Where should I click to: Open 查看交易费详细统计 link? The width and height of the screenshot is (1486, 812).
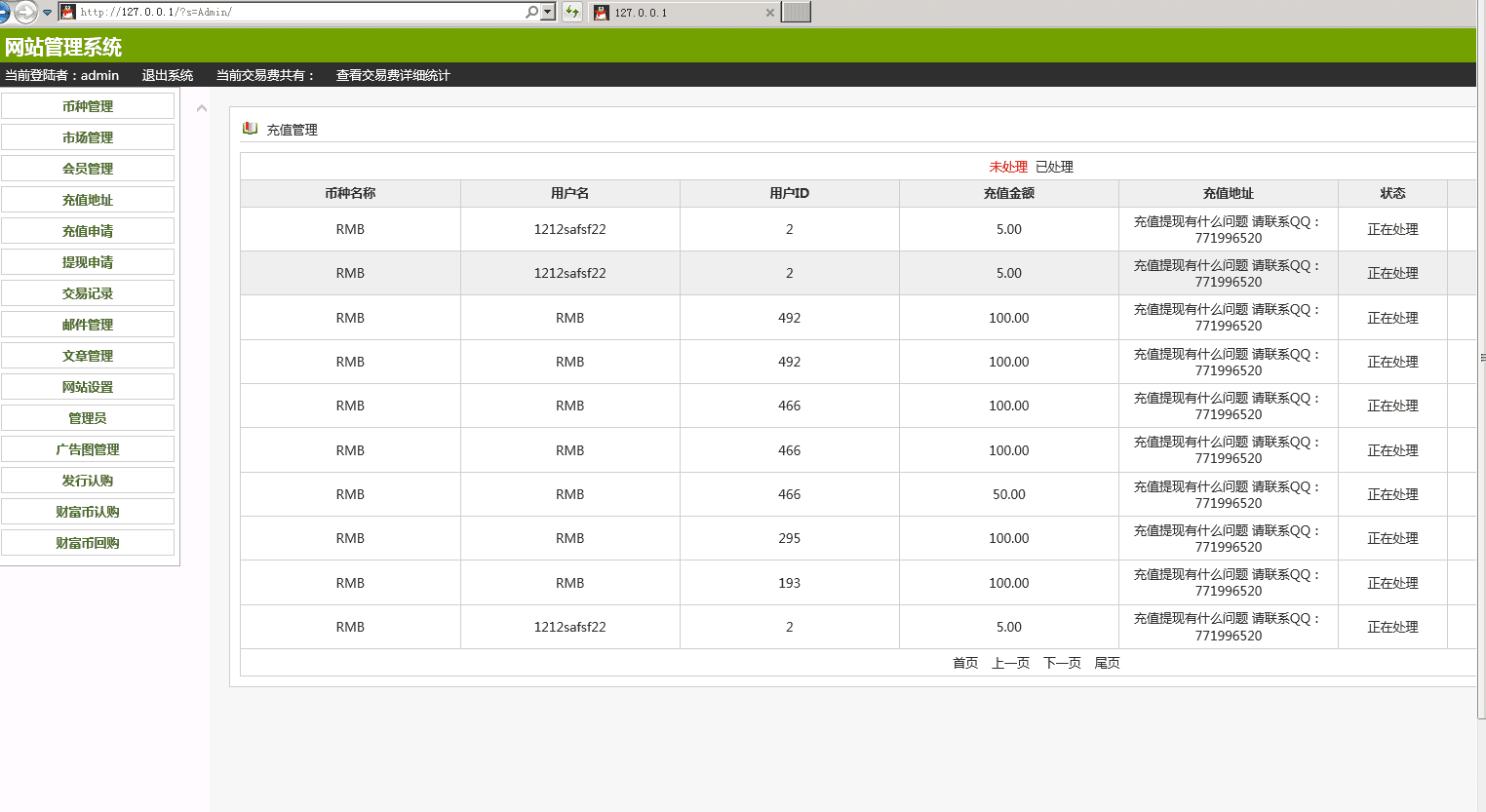point(393,75)
